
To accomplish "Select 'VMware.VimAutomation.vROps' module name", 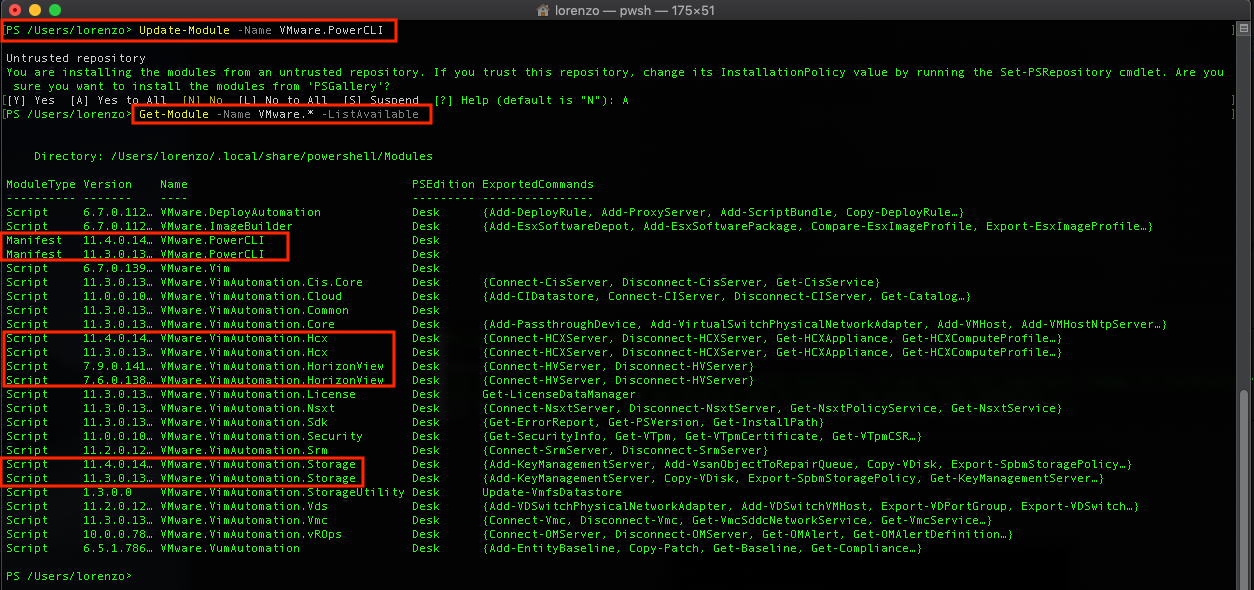I will coord(251,534).
